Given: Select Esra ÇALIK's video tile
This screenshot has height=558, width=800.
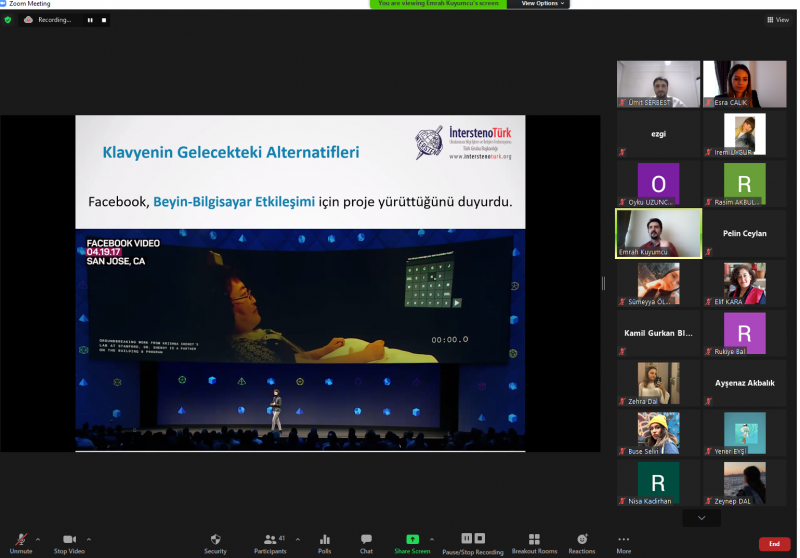Looking at the screenshot, I should pyautogui.click(x=744, y=84).
